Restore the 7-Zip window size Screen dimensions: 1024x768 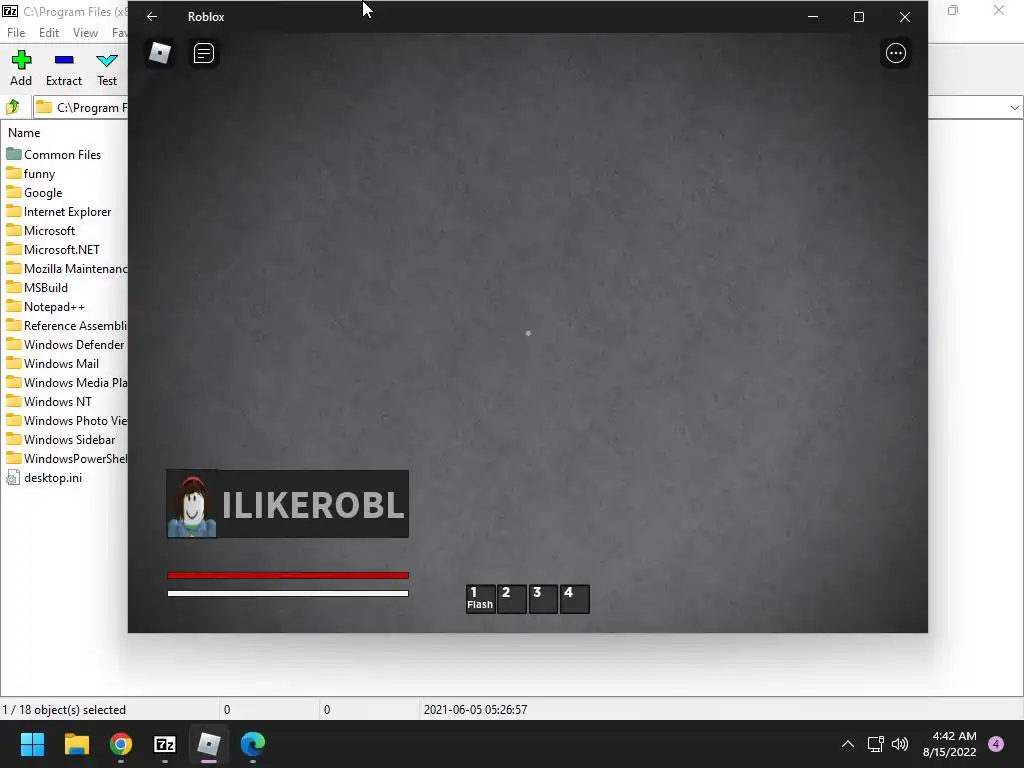[x=953, y=11]
